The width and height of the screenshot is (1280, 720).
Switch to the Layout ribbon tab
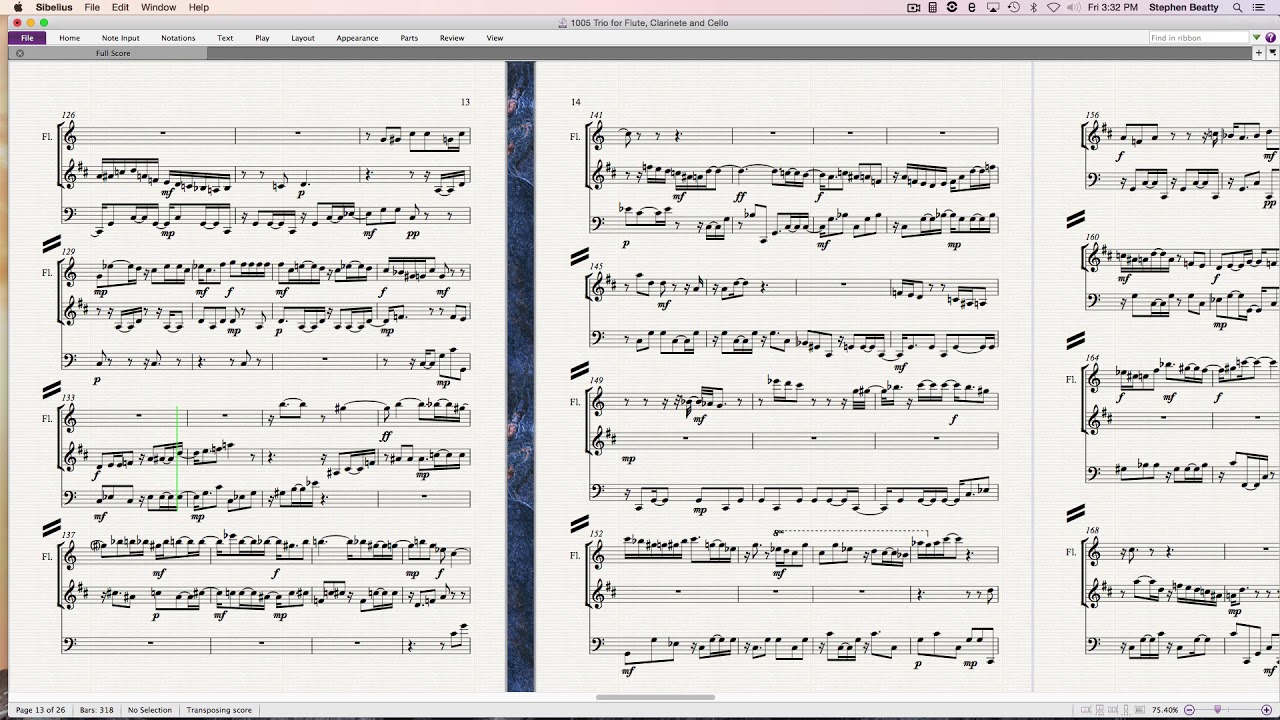pos(303,38)
